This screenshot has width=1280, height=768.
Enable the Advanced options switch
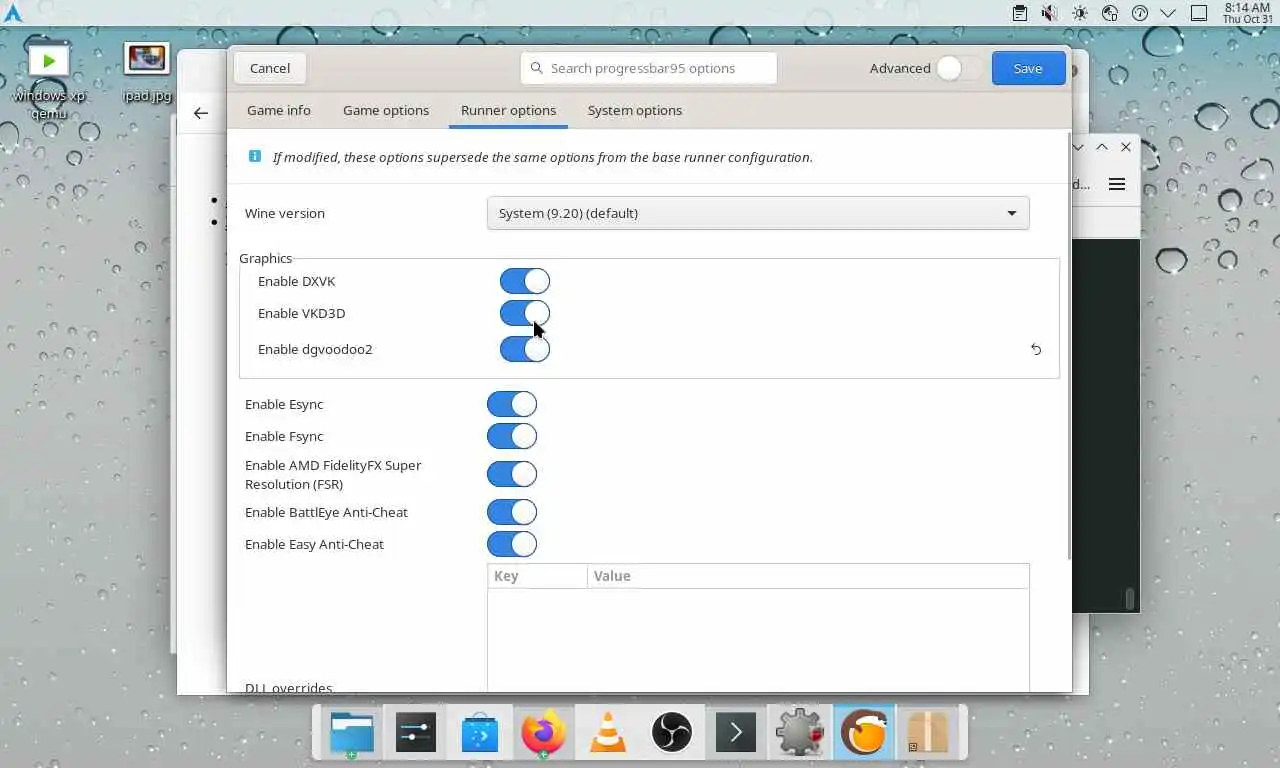click(x=960, y=68)
